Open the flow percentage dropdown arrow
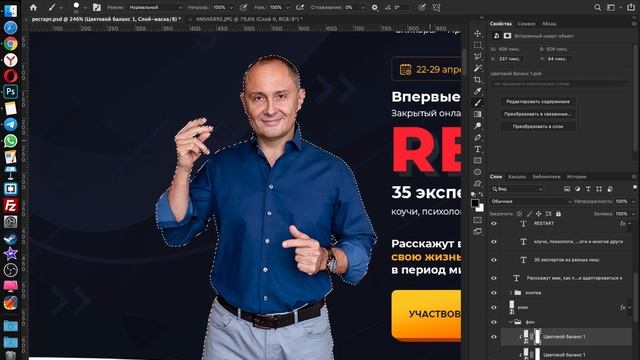Viewport: 640px width, 360px height. pos(287,7)
